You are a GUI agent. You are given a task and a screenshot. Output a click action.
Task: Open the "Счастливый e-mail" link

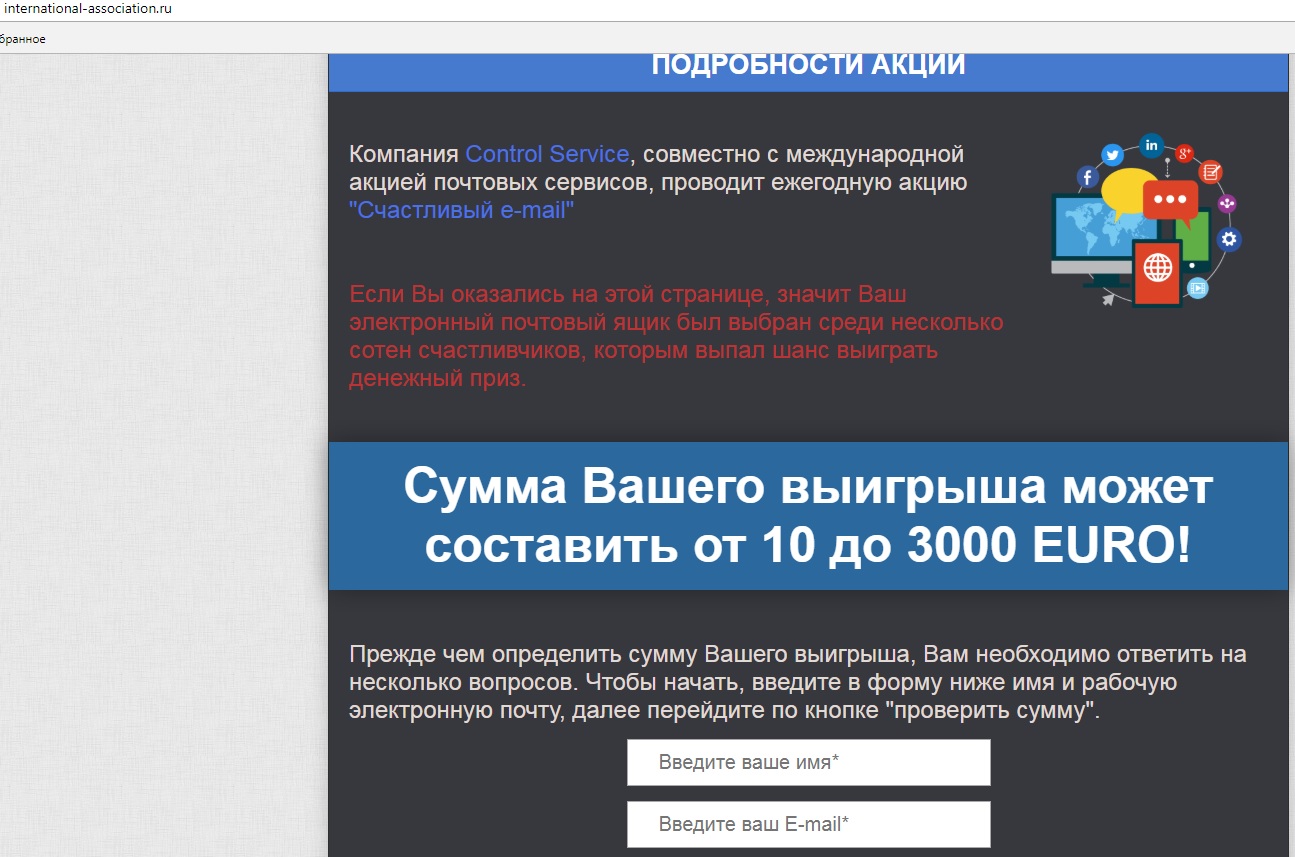click(461, 211)
